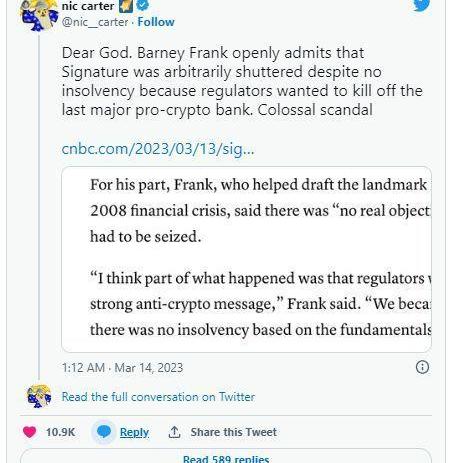
Task: Open the quoted article screenshot image
Action: click(247, 259)
